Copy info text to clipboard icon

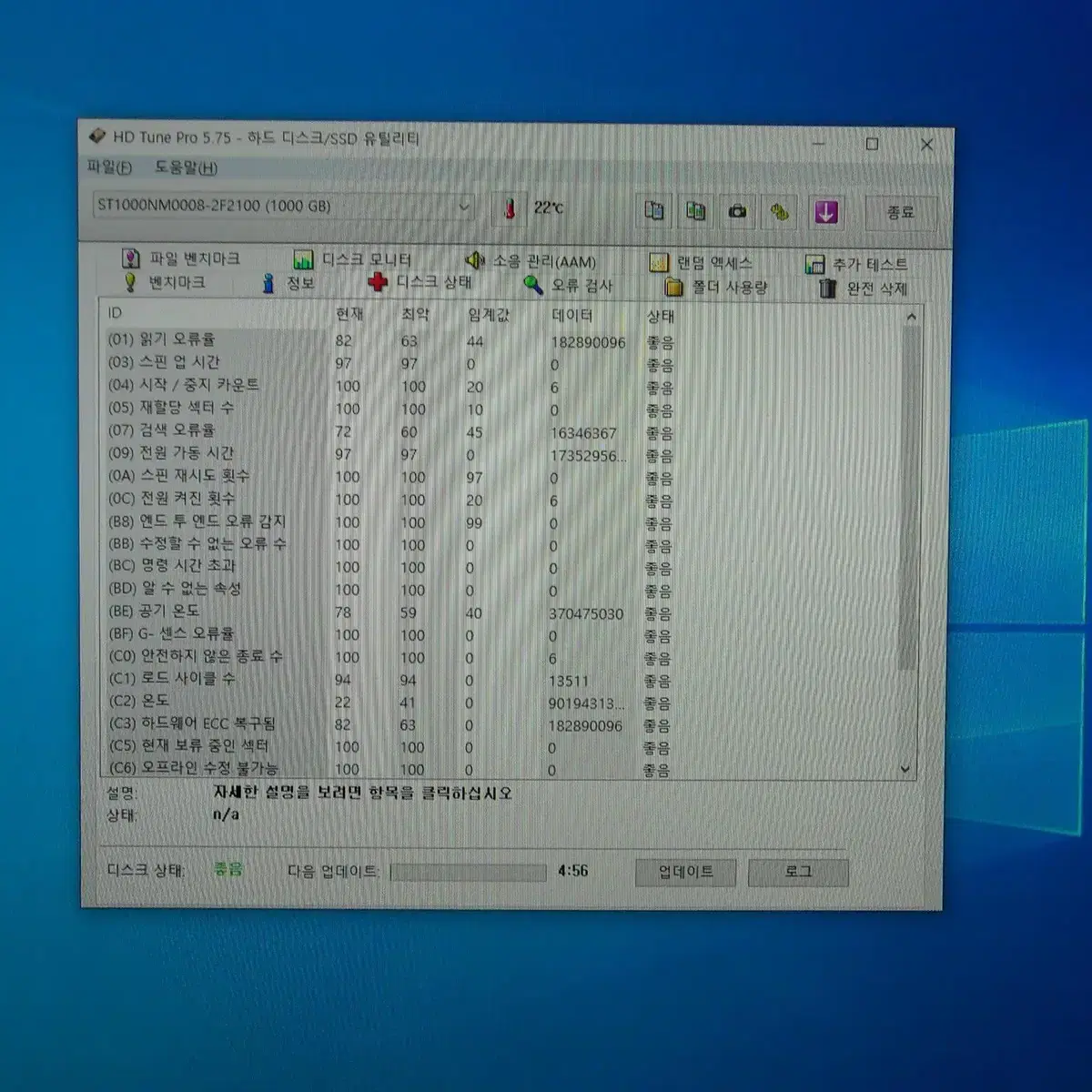[x=654, y=210]
